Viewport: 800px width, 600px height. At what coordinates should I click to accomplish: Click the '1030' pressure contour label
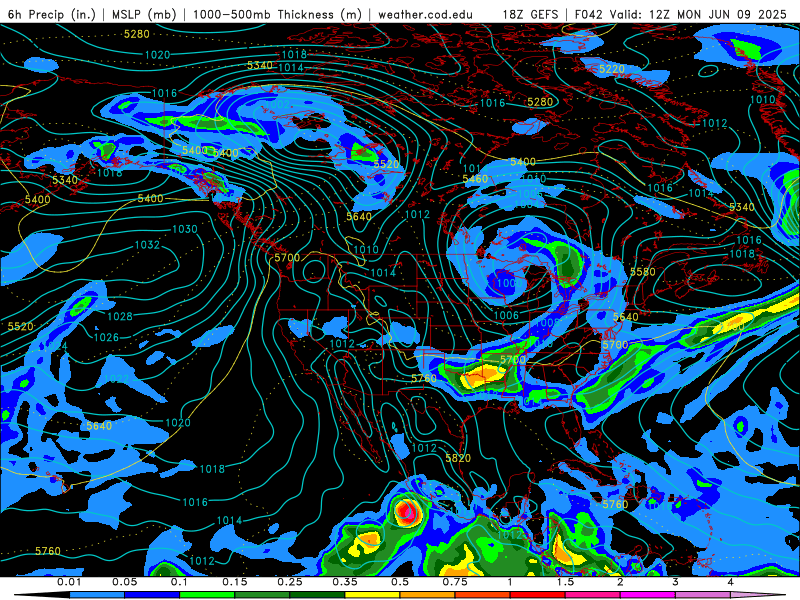pos(185,229)
